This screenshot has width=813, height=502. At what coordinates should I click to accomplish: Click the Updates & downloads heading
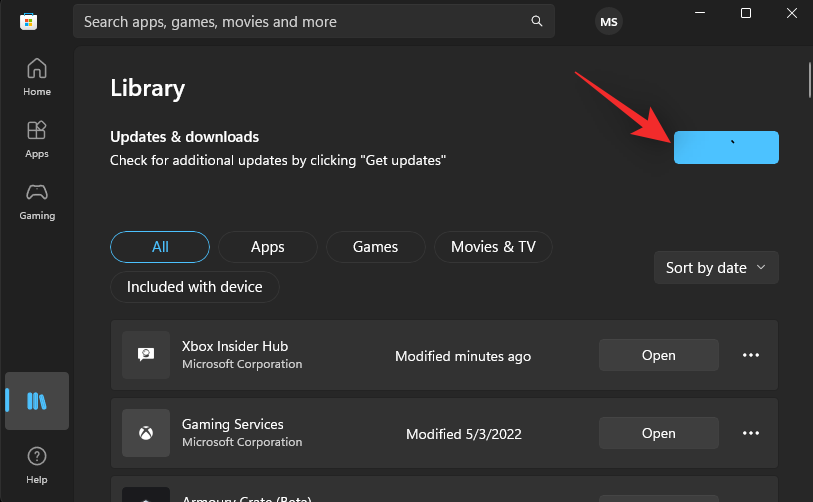tap(185, 137)
